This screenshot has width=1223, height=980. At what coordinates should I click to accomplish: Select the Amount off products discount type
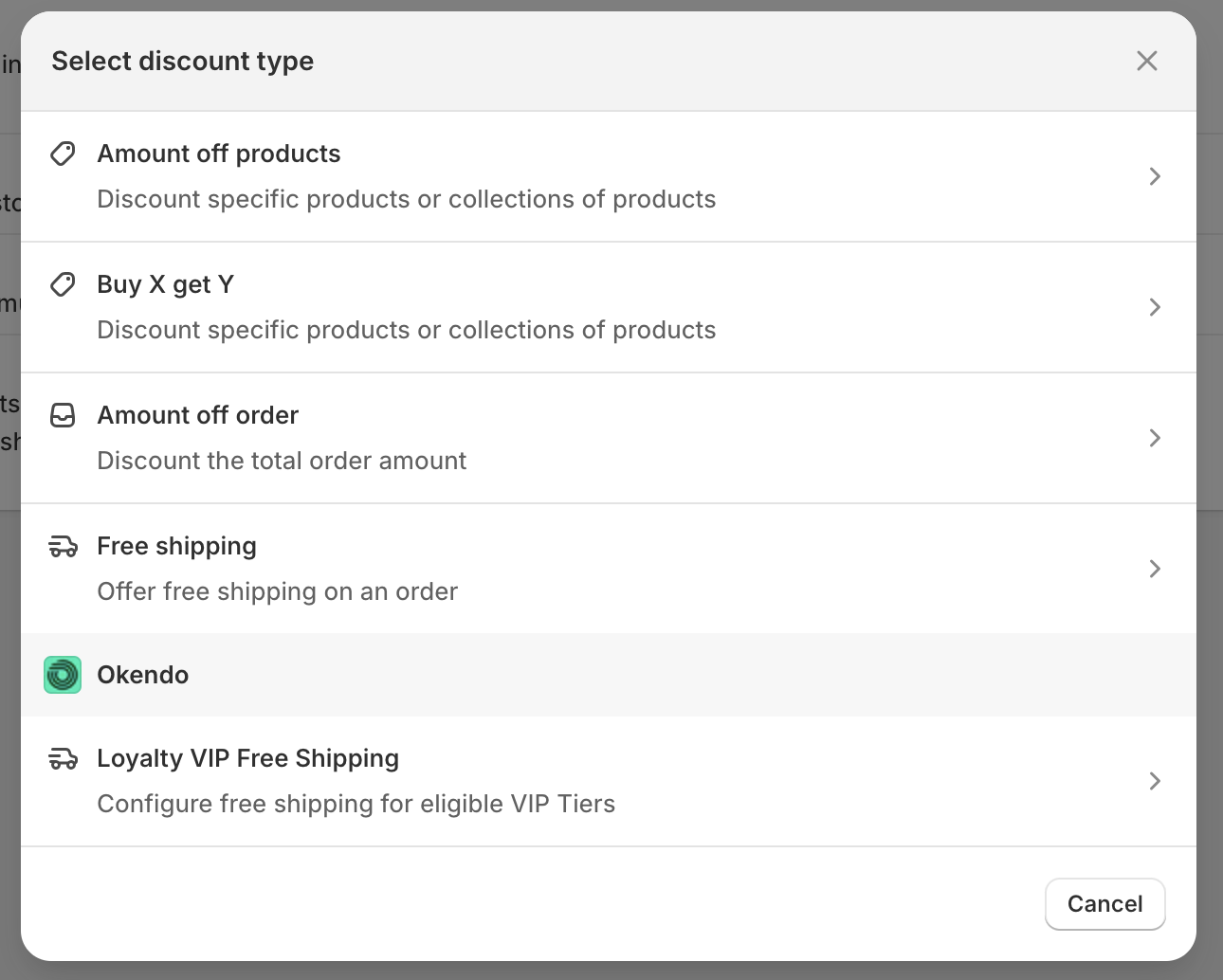[x=219, y=154]
